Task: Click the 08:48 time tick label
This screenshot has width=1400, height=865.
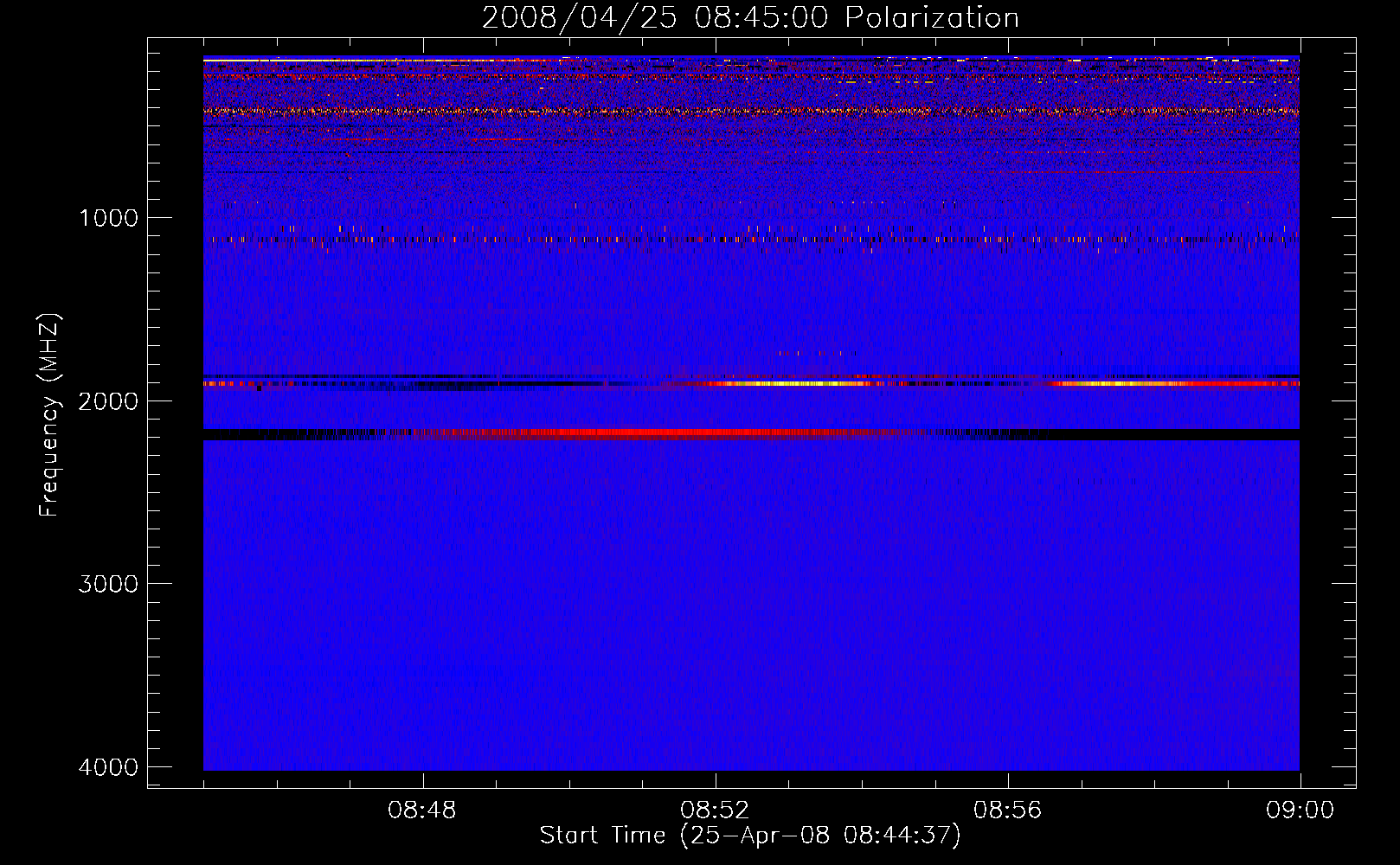Action: (x=422, y=811)
